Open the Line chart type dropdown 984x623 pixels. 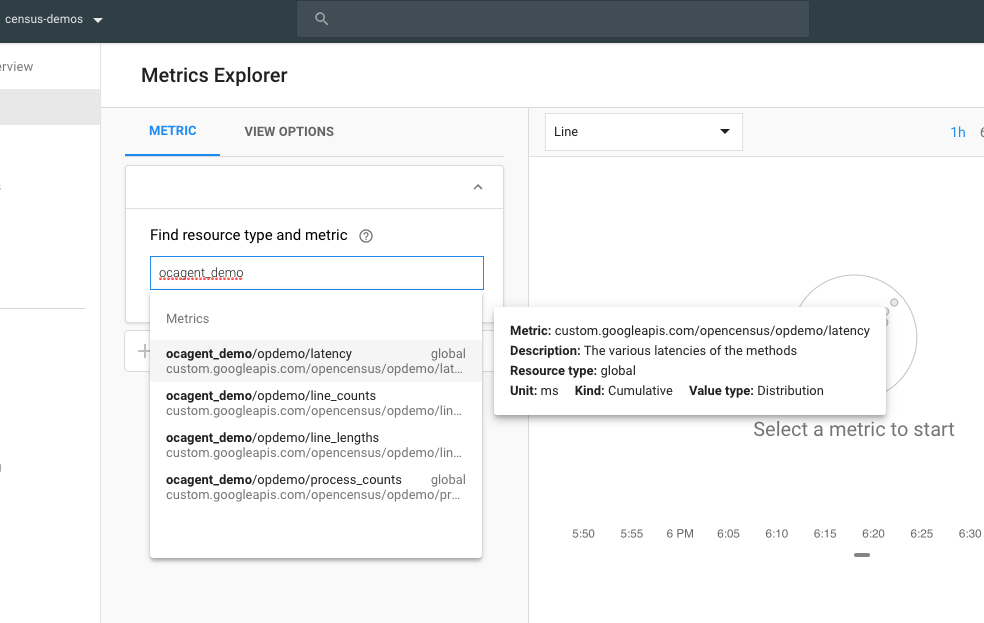point(644,132)
